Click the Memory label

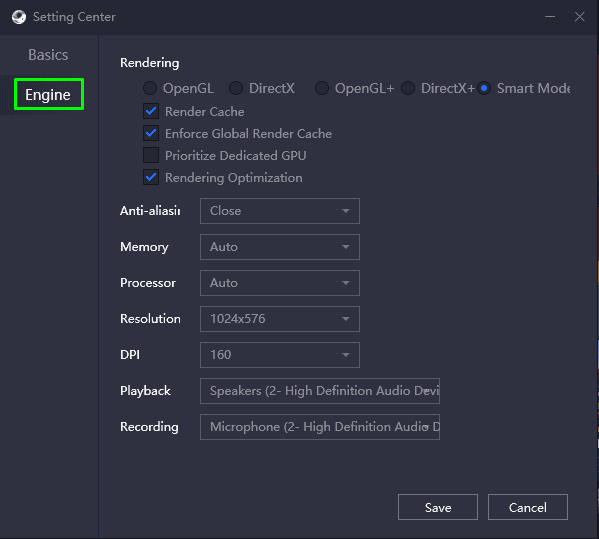144,247
